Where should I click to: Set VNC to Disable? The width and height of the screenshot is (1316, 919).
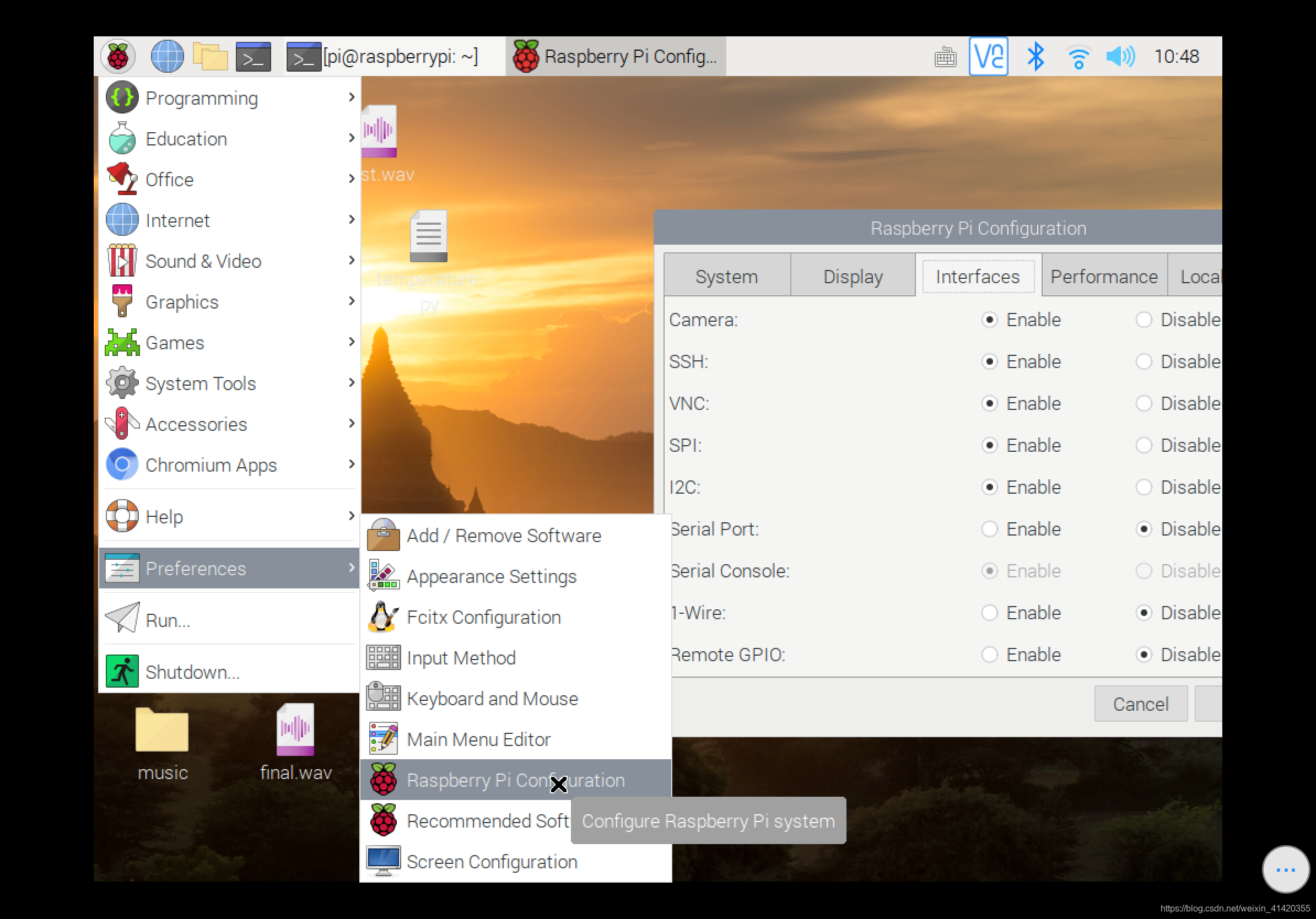[x=1144, y=403]
